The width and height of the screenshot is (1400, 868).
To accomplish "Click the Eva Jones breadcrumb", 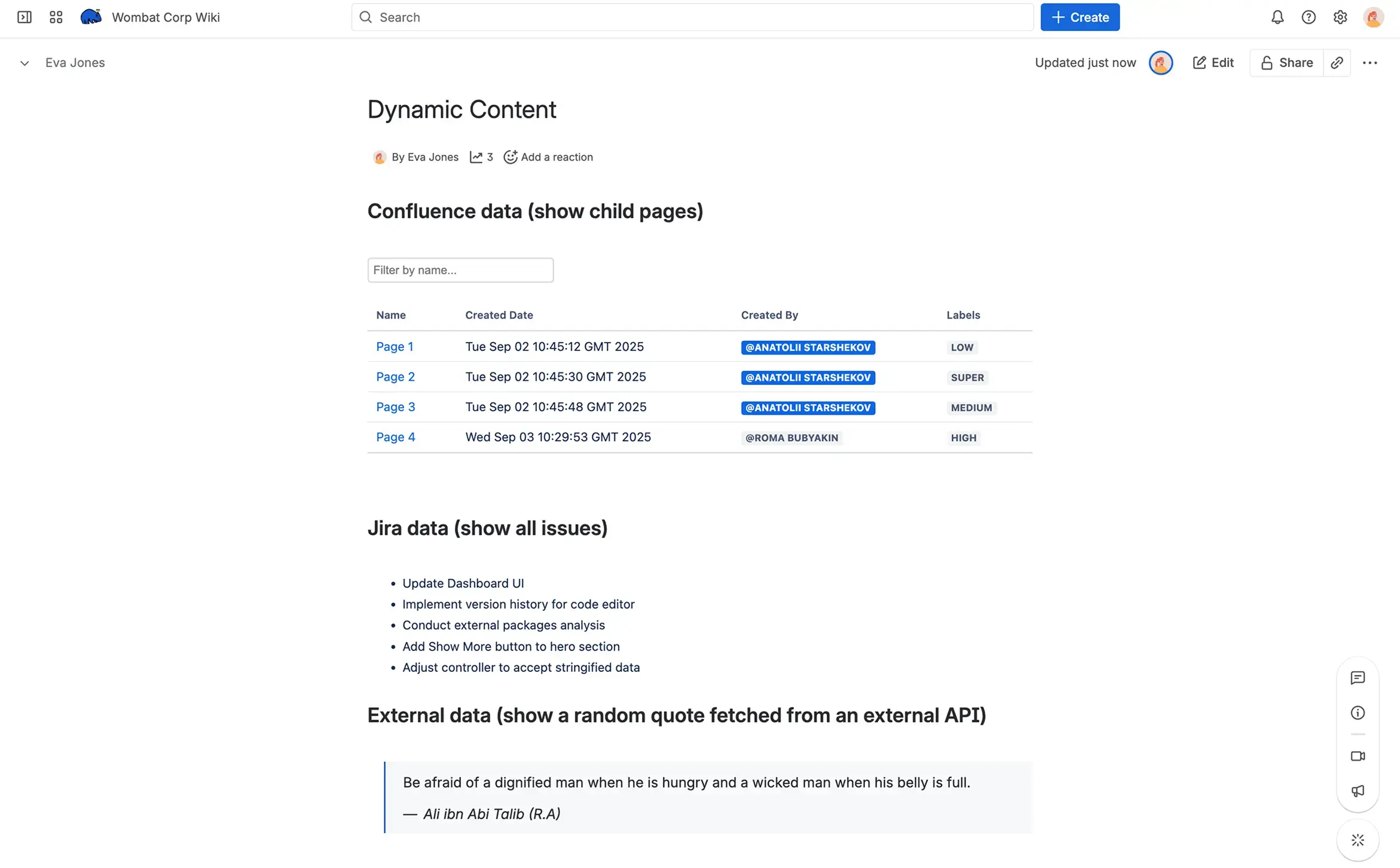I will pyautogui.click(x=75, y=63).
